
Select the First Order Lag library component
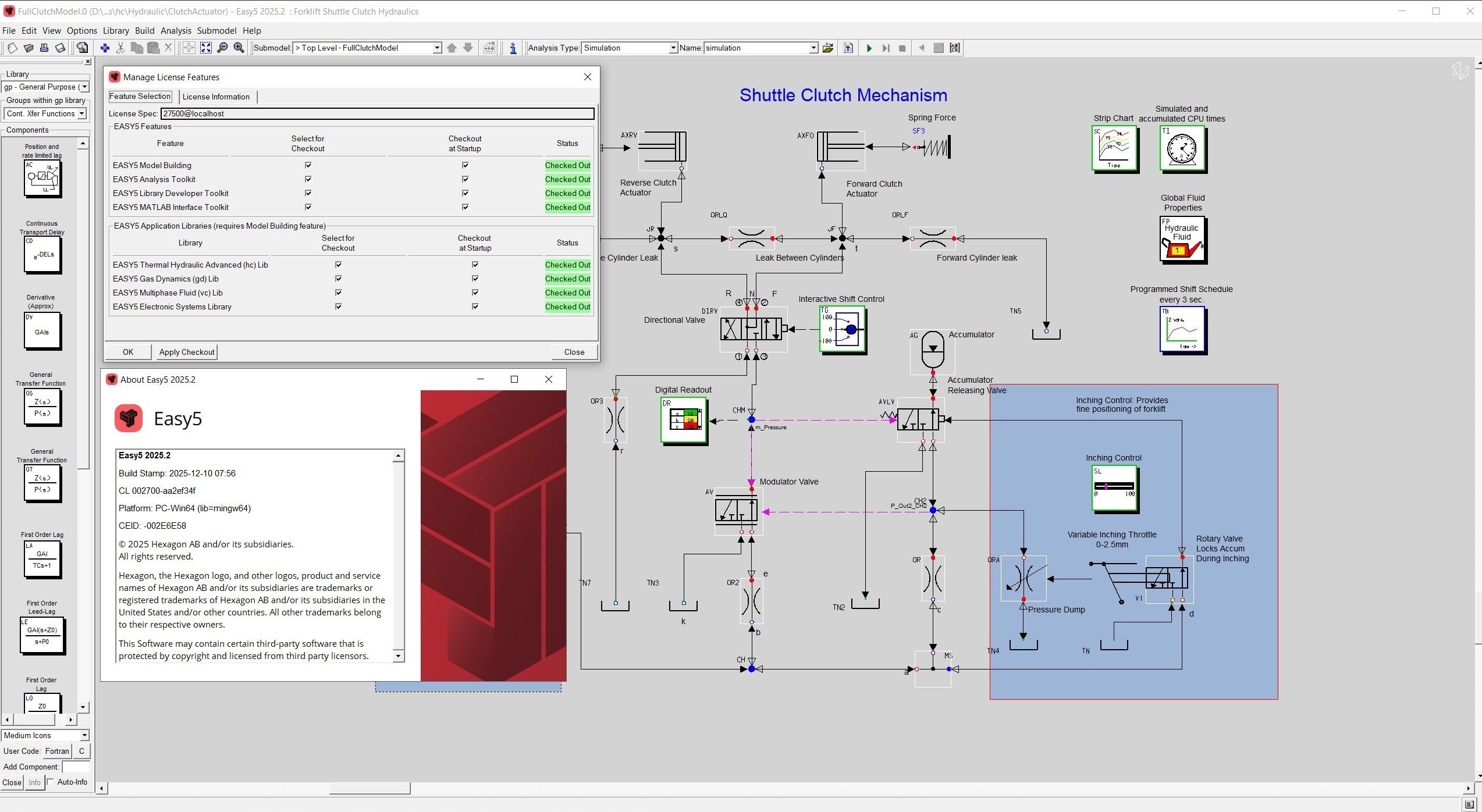click(42, 560)
